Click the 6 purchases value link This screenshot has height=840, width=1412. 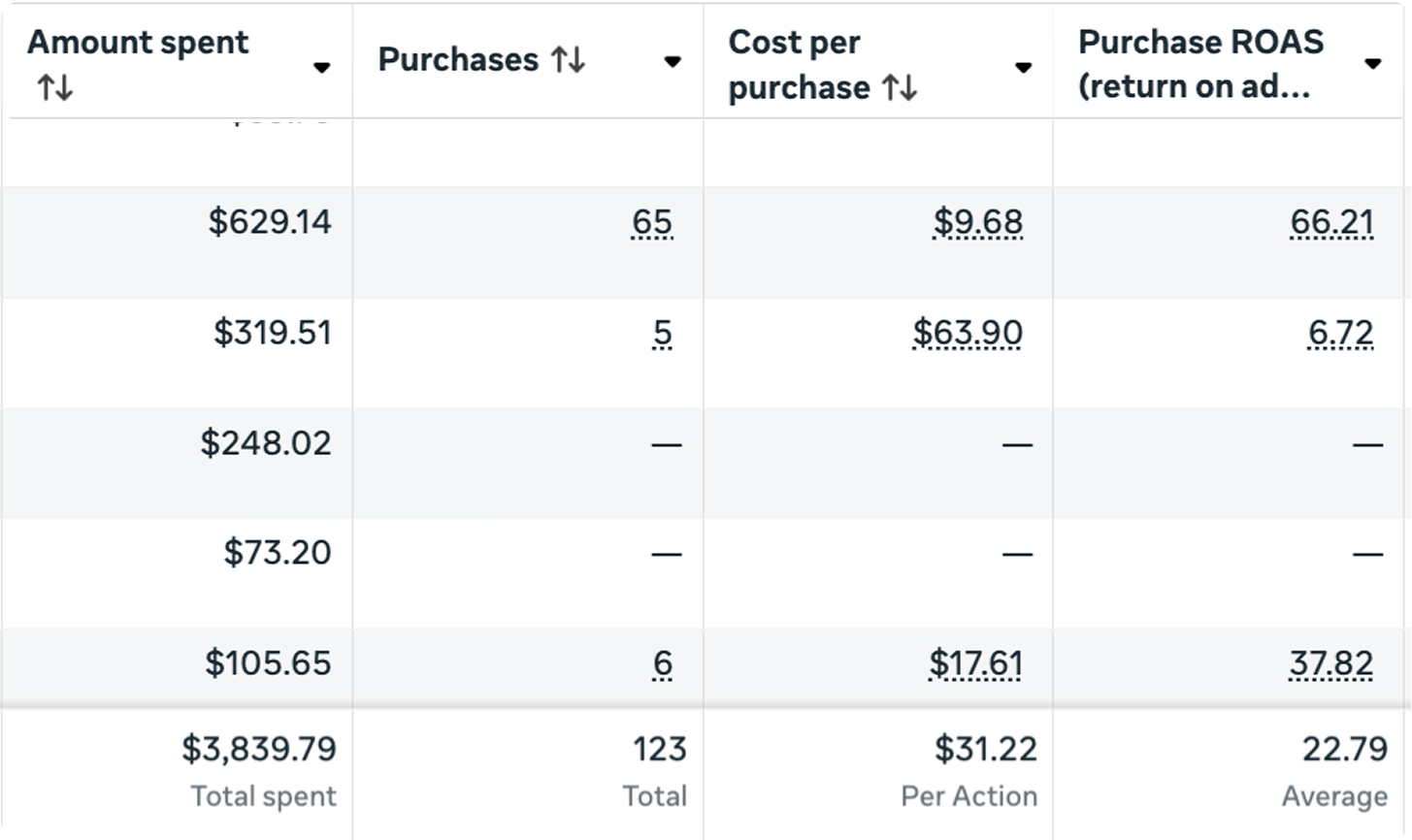[x=662, y=664]
